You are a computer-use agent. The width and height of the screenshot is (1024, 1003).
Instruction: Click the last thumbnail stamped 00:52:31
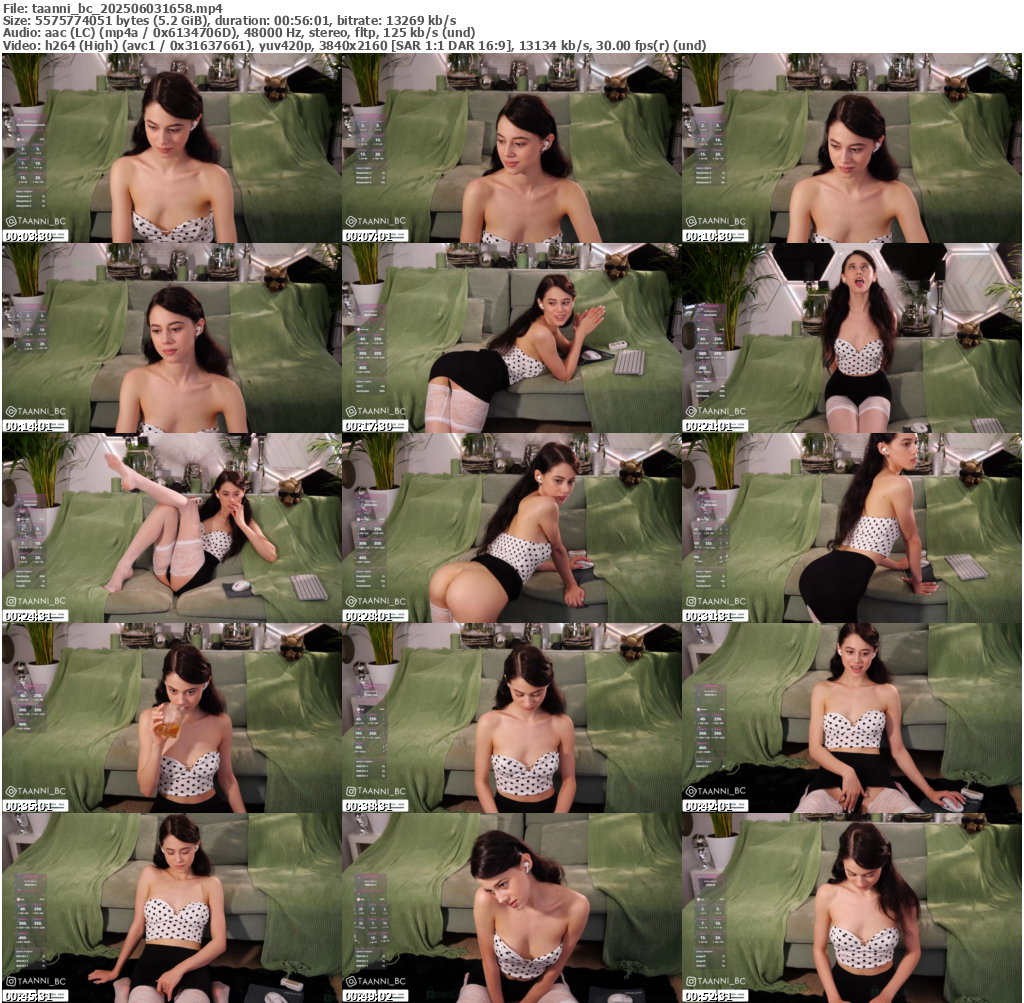(x=852, y=908)
